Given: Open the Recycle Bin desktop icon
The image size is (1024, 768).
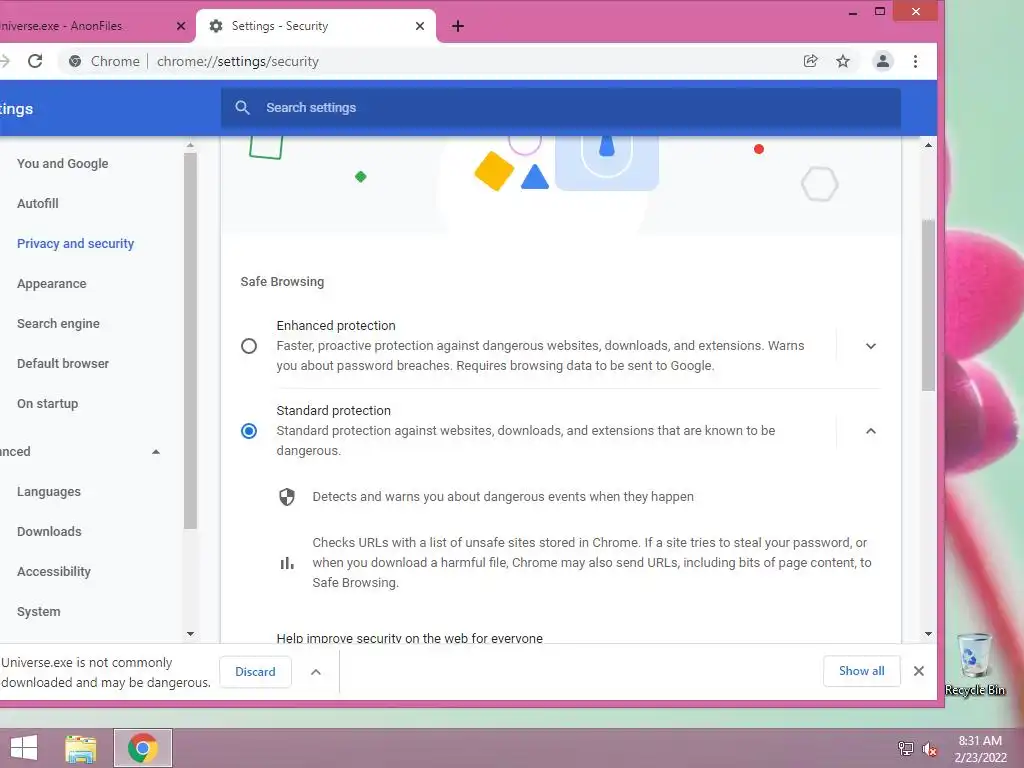Looking at the screenshot, I should [x=975, y=665].
